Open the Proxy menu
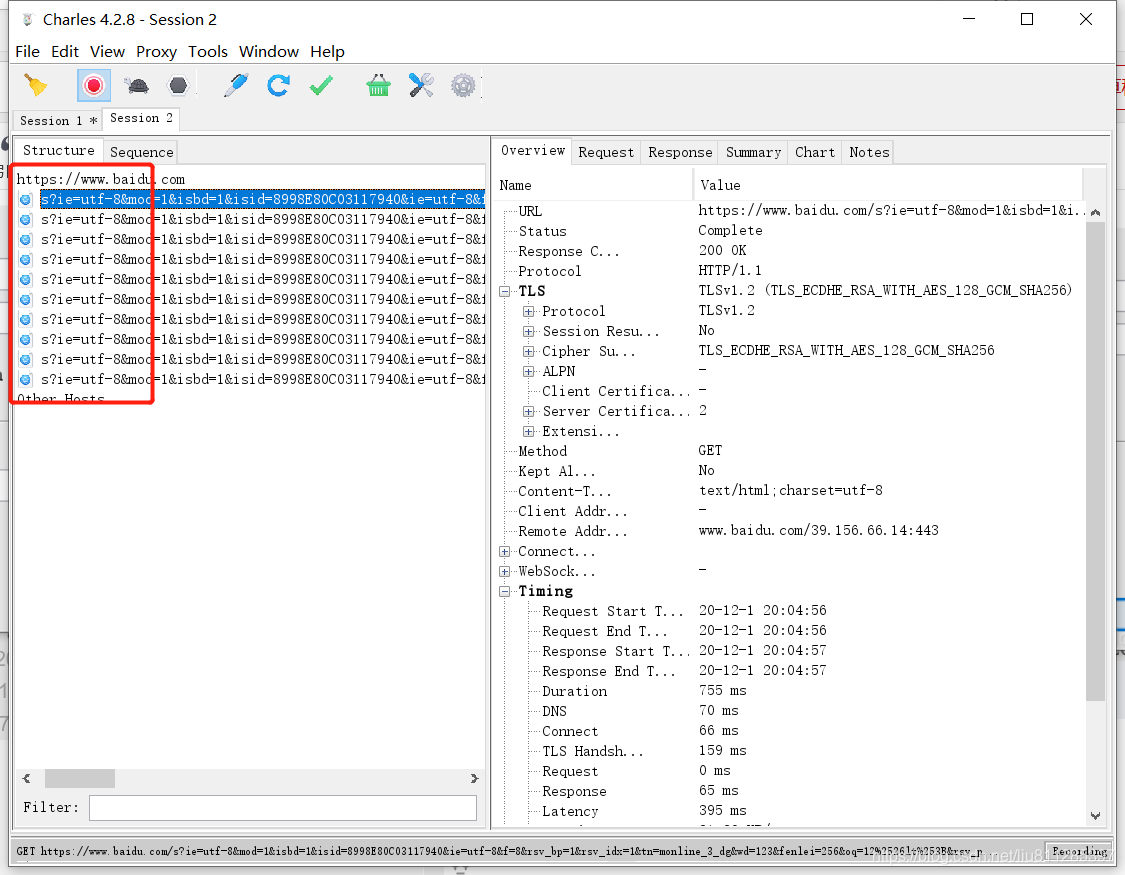 click(156, 52)
